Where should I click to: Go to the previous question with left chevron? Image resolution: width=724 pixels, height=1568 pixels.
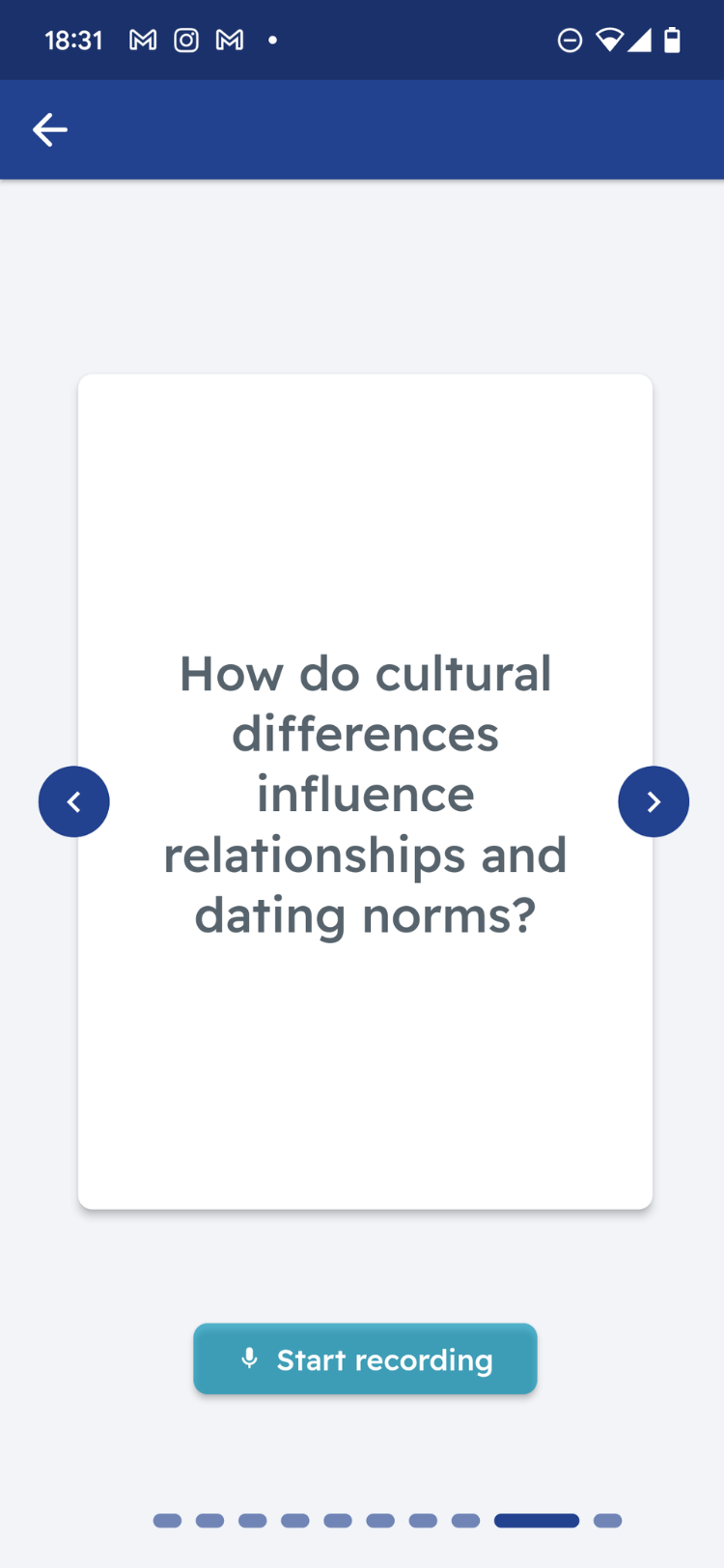point(73,801)
